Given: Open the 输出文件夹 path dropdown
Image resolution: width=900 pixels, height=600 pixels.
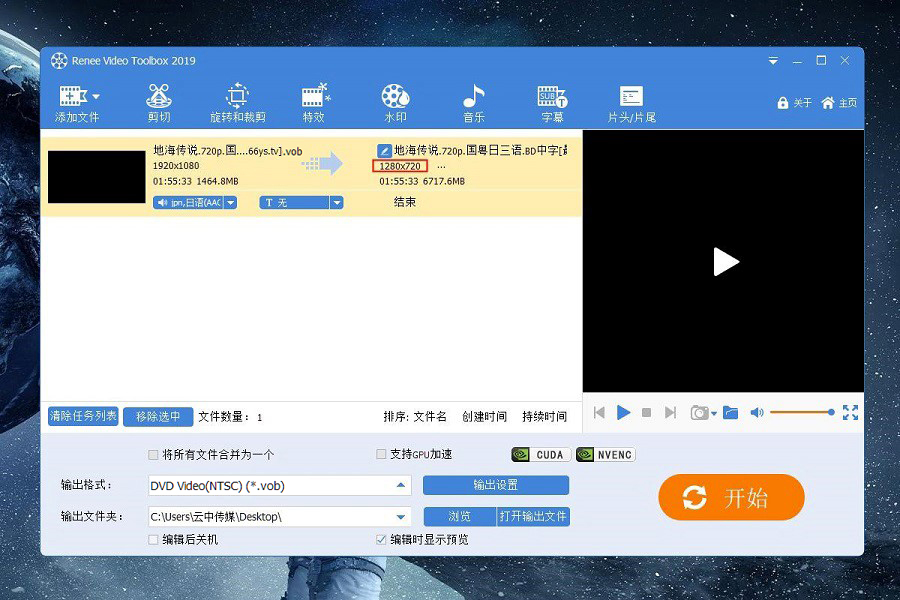Looking at the screenshot, I should pyautogui.click(x=401, y=517).
